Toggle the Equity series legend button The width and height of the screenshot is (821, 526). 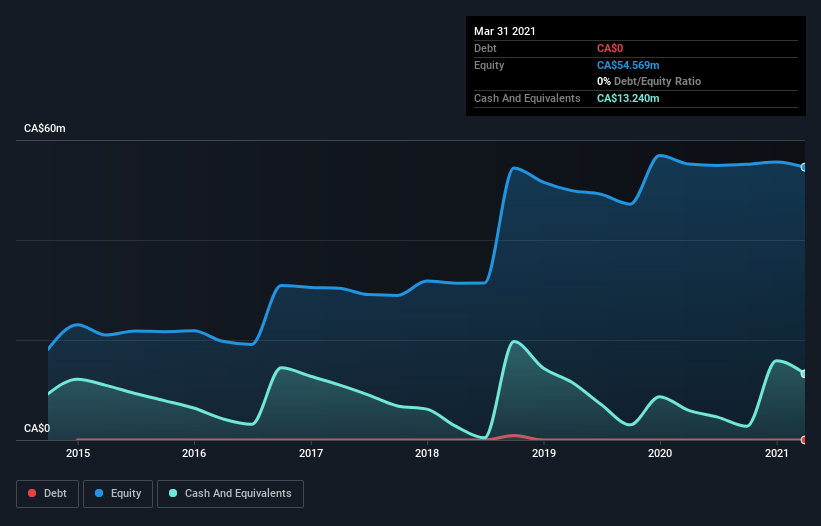tap(118, 494)
